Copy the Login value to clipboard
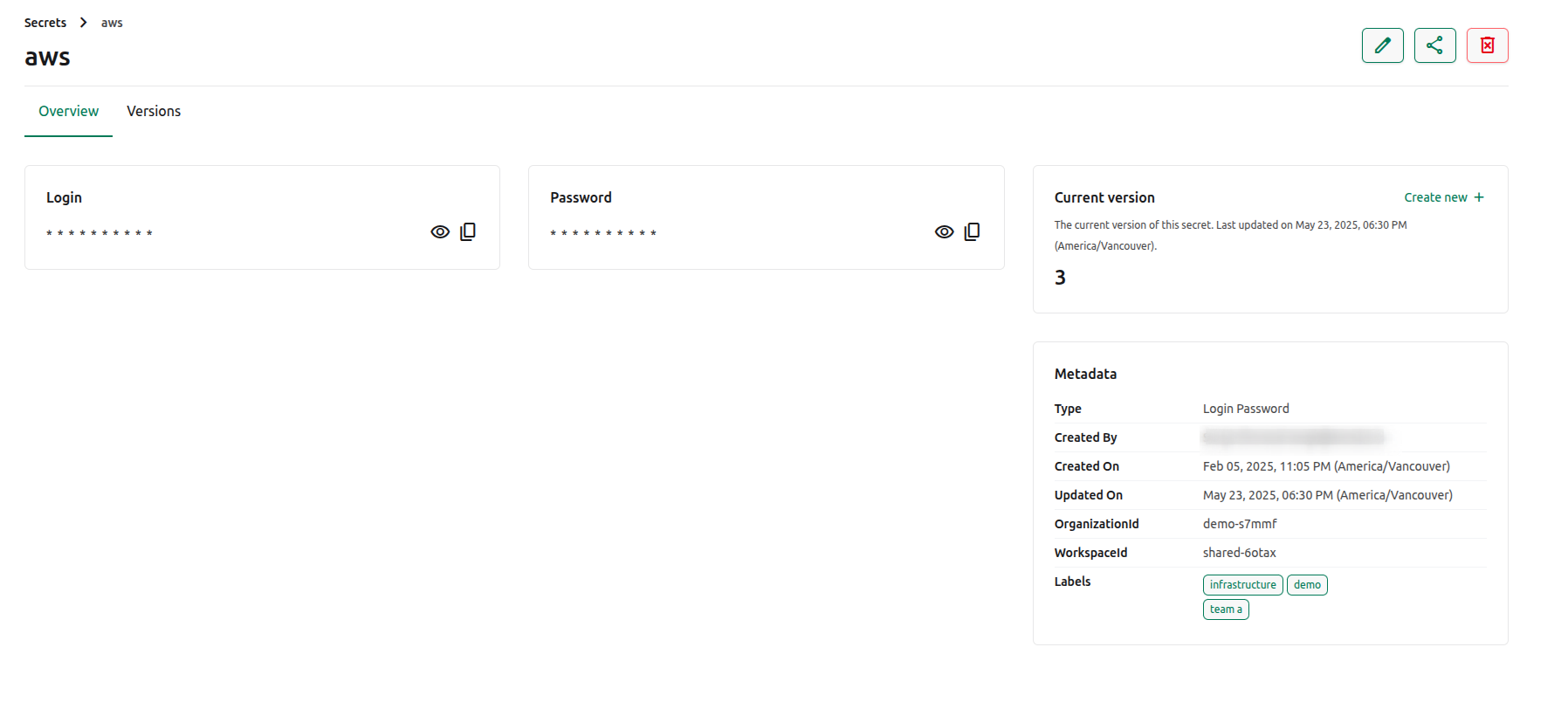The image size is (1568, 723). (x=468, y=231)
